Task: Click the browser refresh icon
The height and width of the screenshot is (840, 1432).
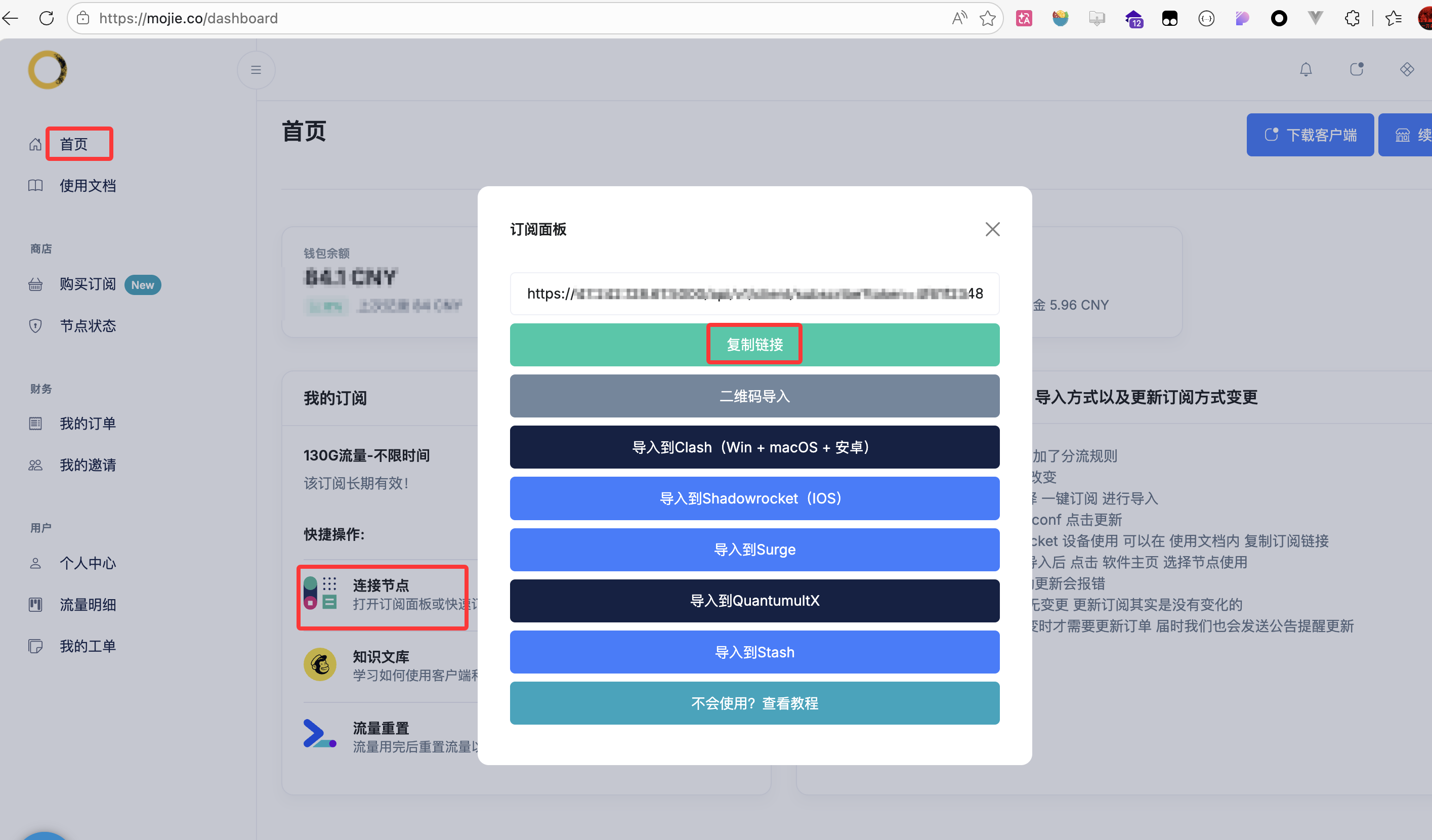Action: pyautogui.click(x=47, y=18)
